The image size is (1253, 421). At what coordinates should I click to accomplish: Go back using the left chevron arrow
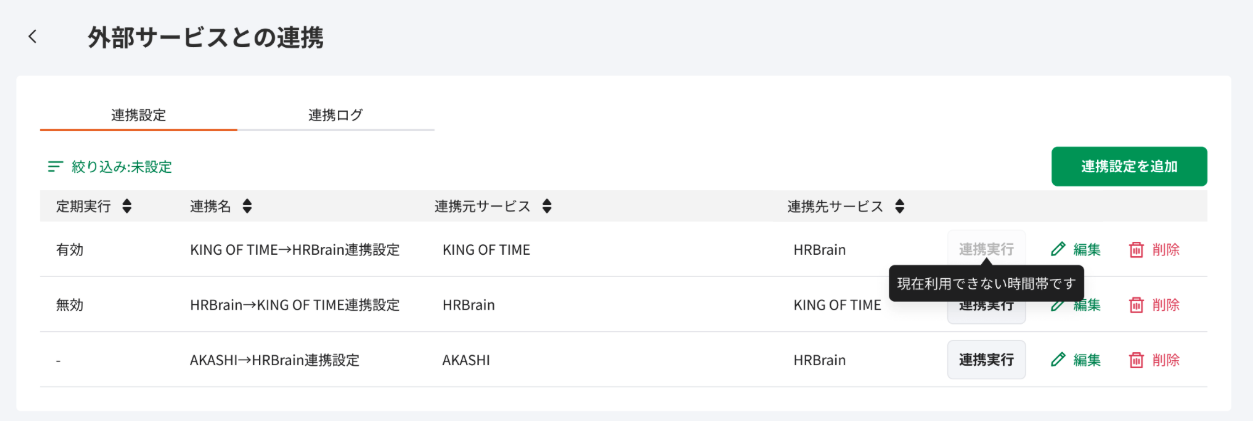[32, 37]
